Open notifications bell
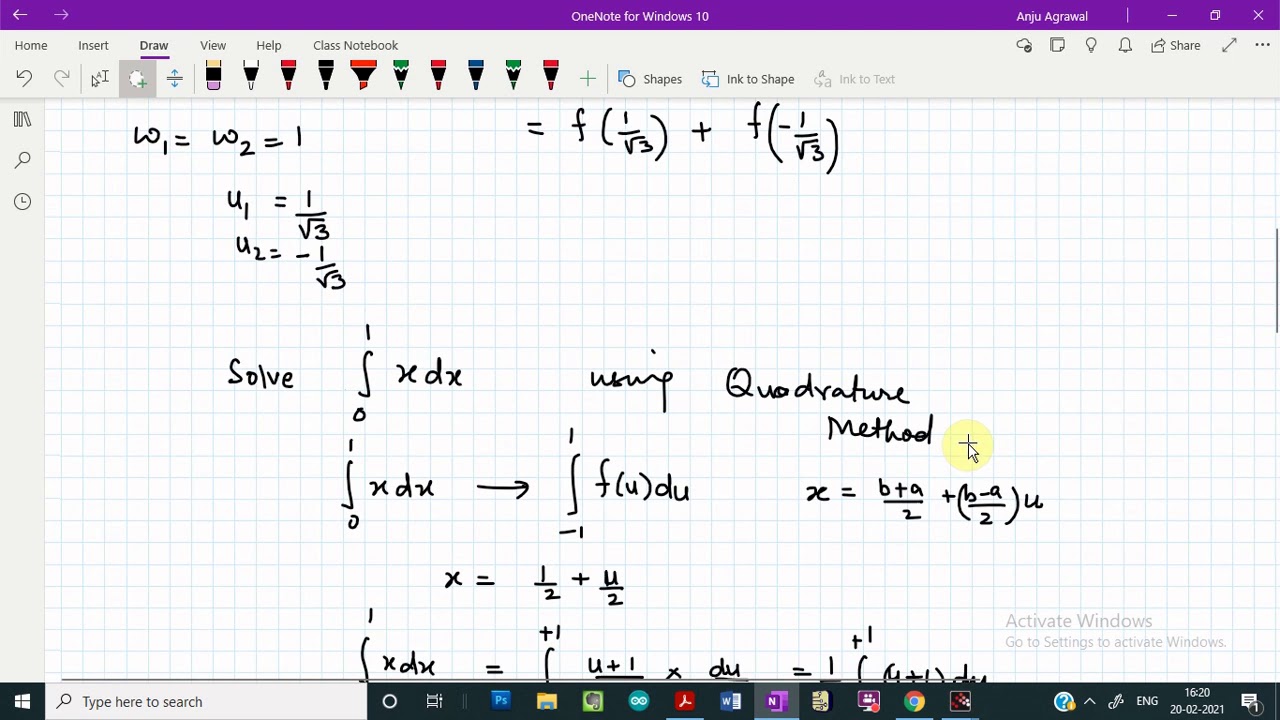1280x720 pixels. click(x=1125, y=45)
